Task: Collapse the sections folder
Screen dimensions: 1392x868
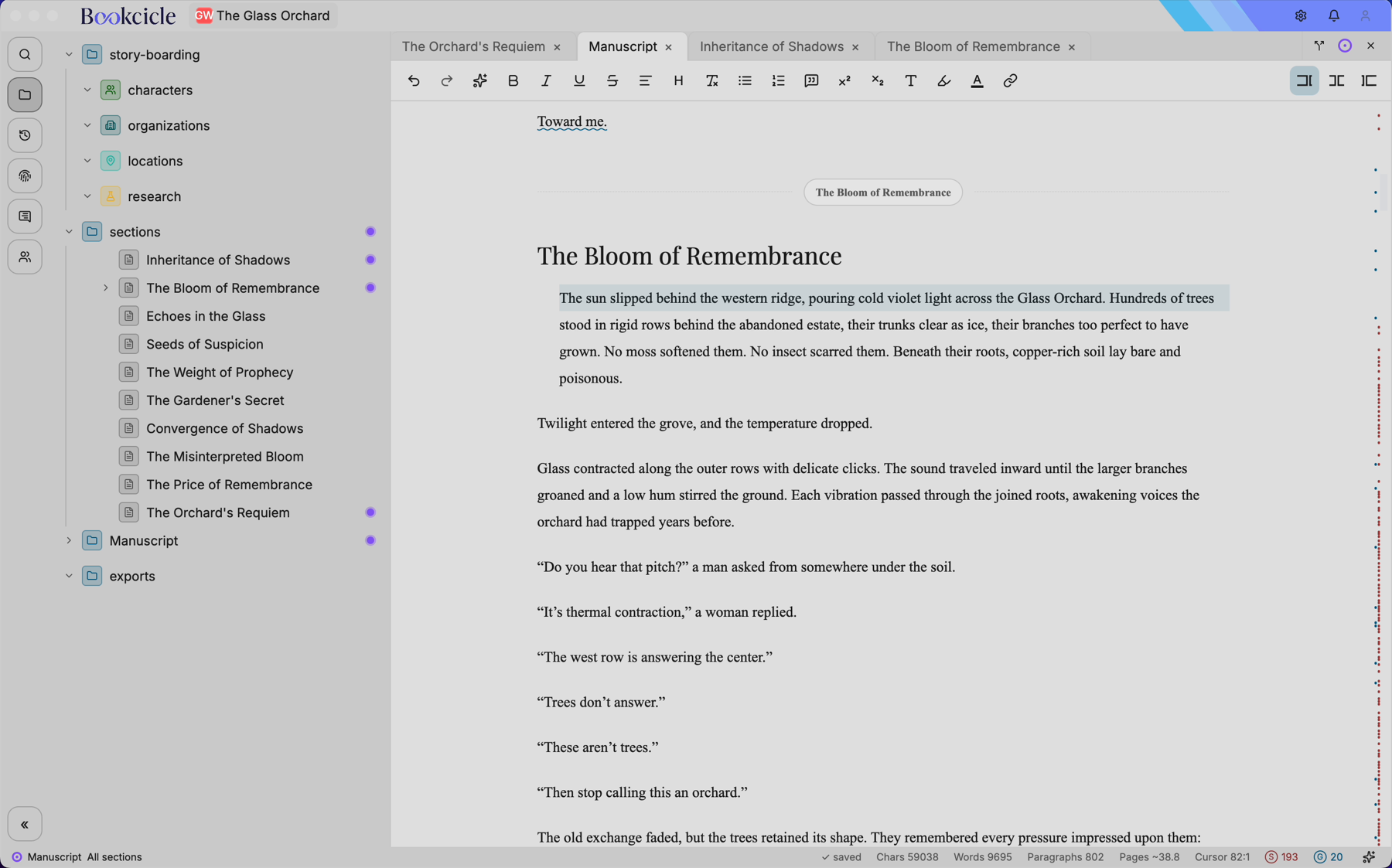Action: coord(69,232)
